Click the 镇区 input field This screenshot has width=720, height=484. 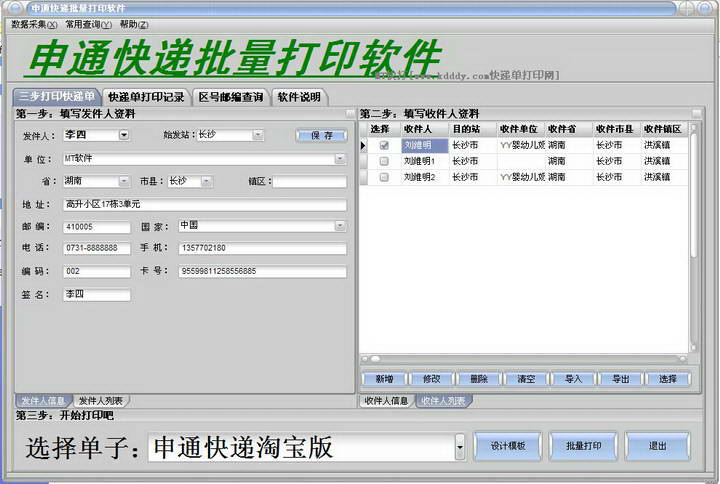pos(309,181)
